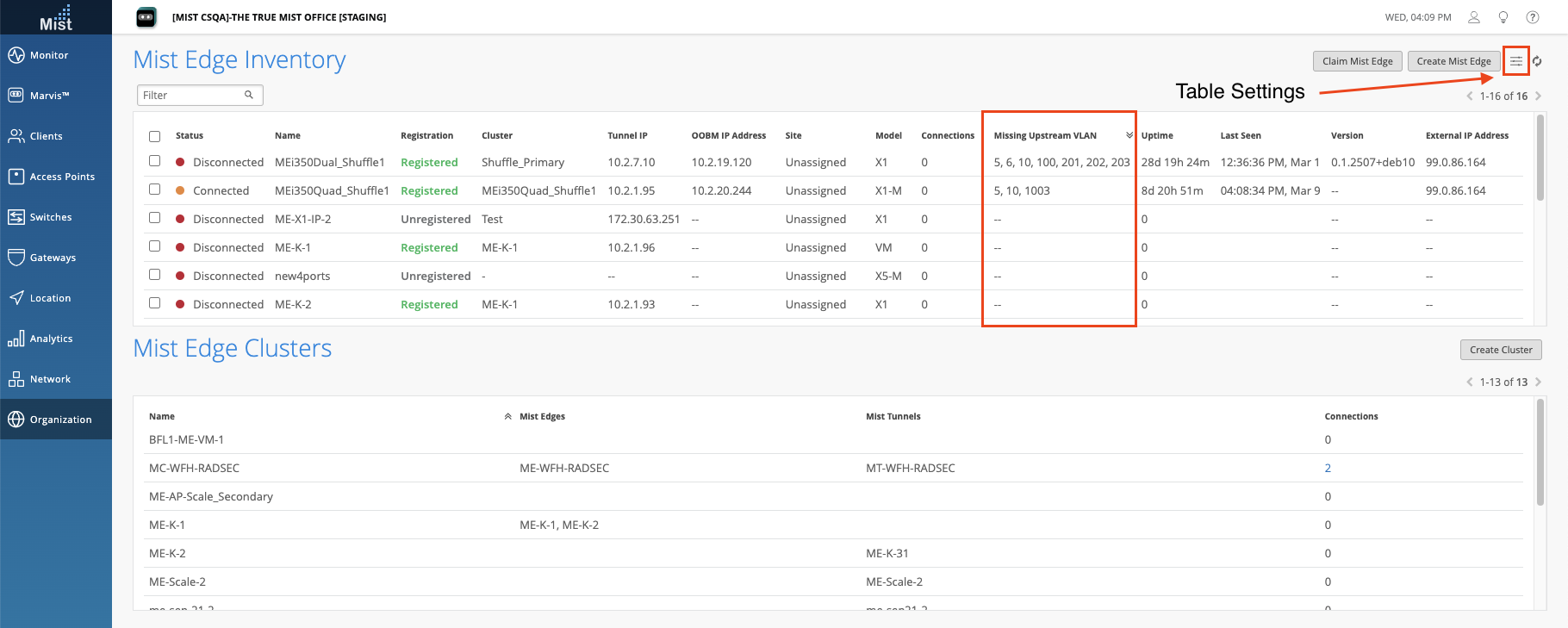This screenshot has width=1568, height=628.
Task: Go to next page of inventory list
Action: (x=1539, y=96)
